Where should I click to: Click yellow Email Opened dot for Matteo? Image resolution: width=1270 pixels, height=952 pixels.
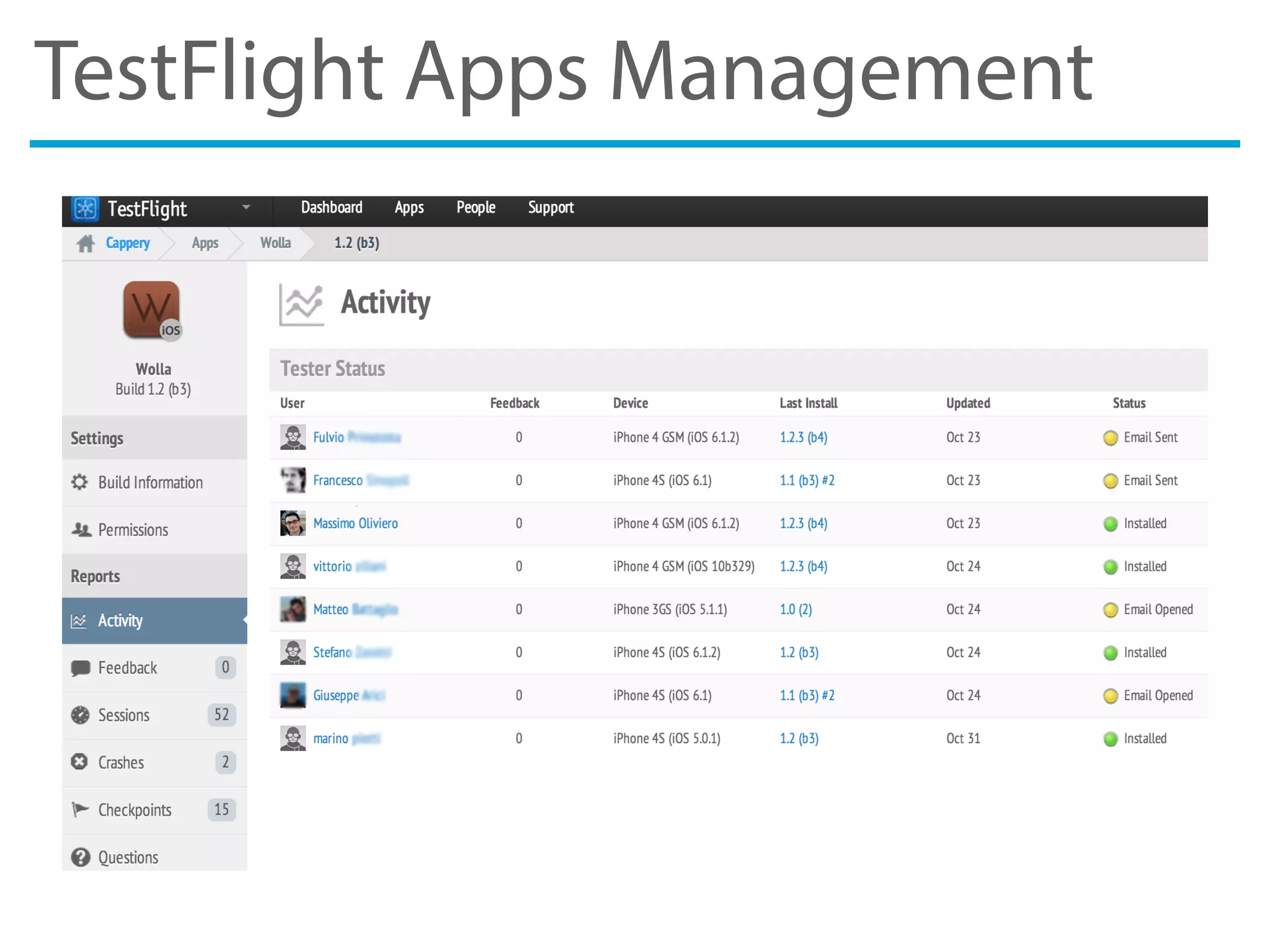click(x=1111, y=610)
